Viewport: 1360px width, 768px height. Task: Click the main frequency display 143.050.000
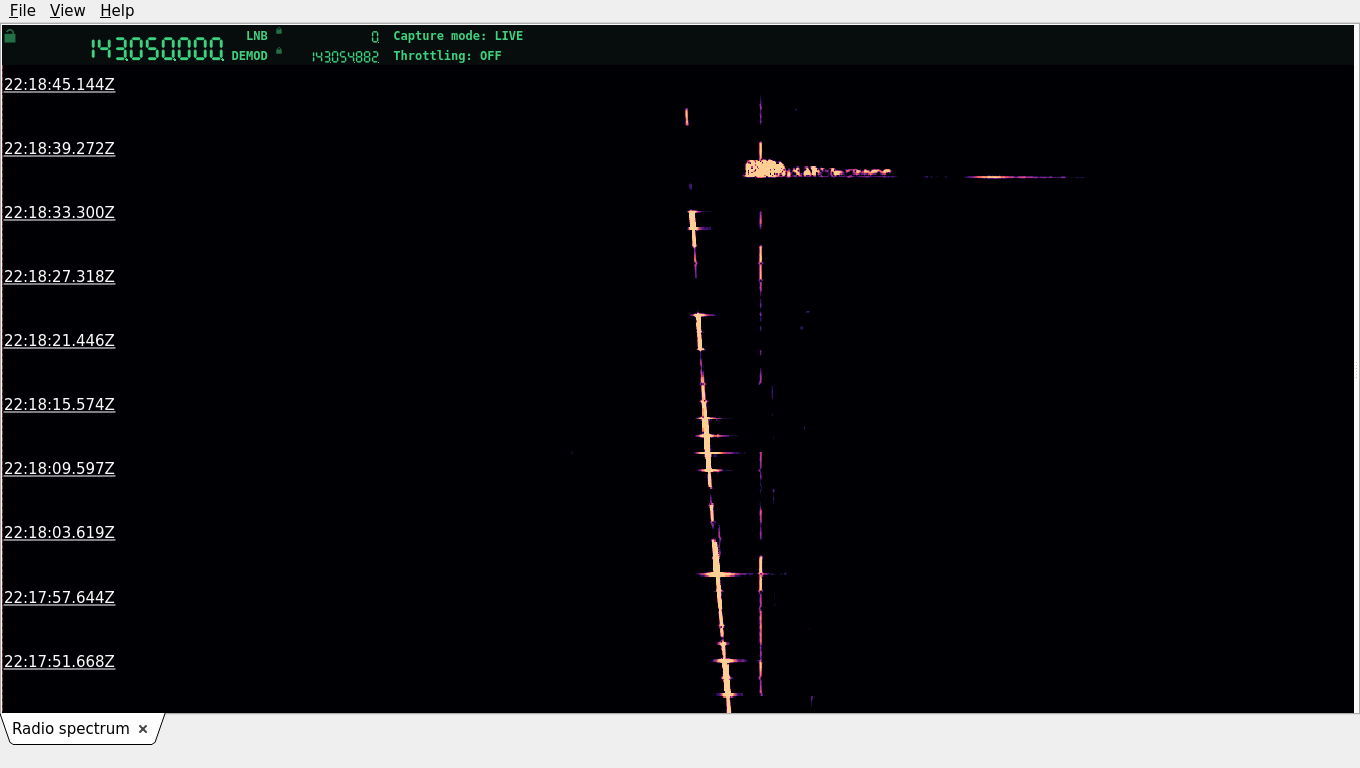(157, 48)
